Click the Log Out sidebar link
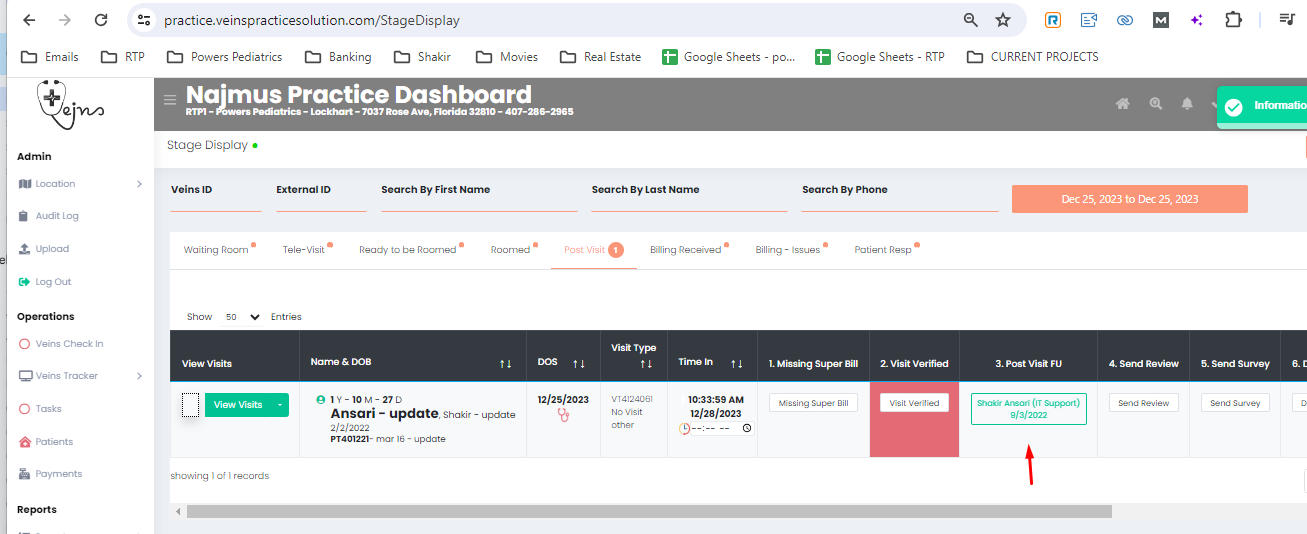 (53, 282)
